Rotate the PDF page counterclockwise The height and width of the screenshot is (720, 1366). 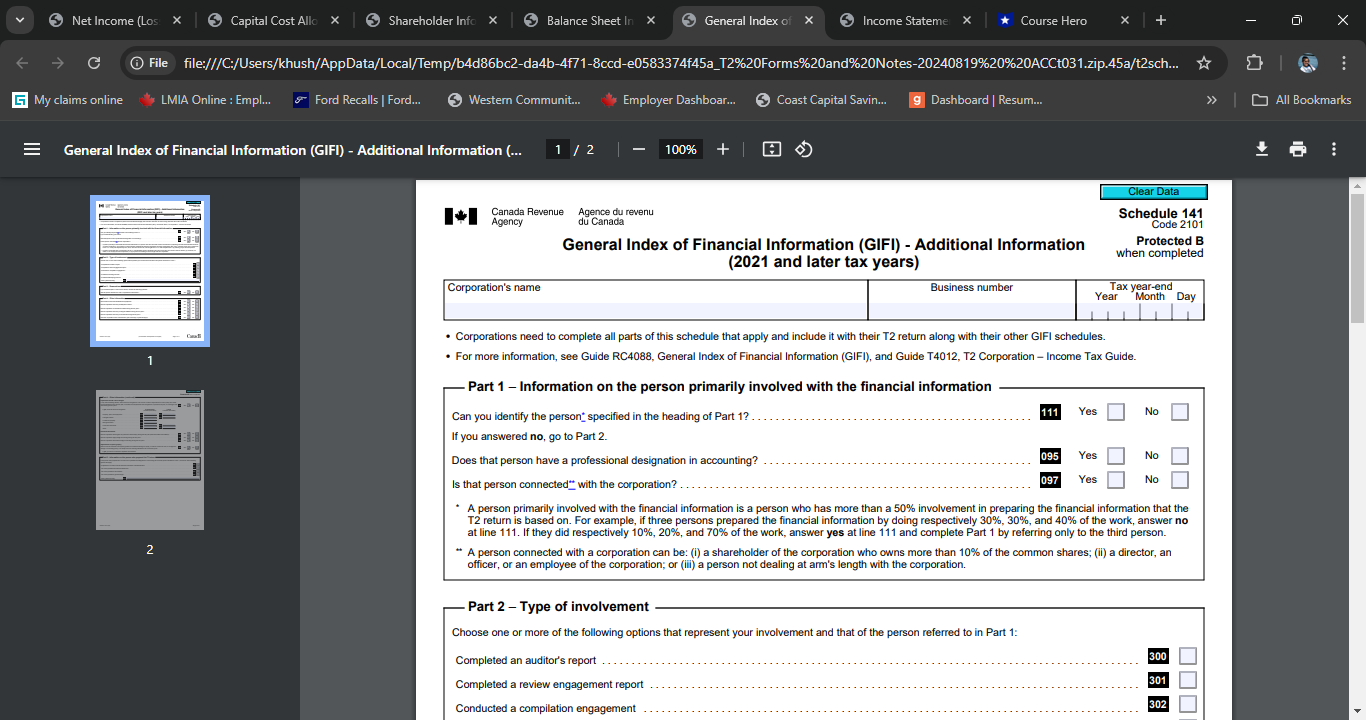tap(803, 148)
